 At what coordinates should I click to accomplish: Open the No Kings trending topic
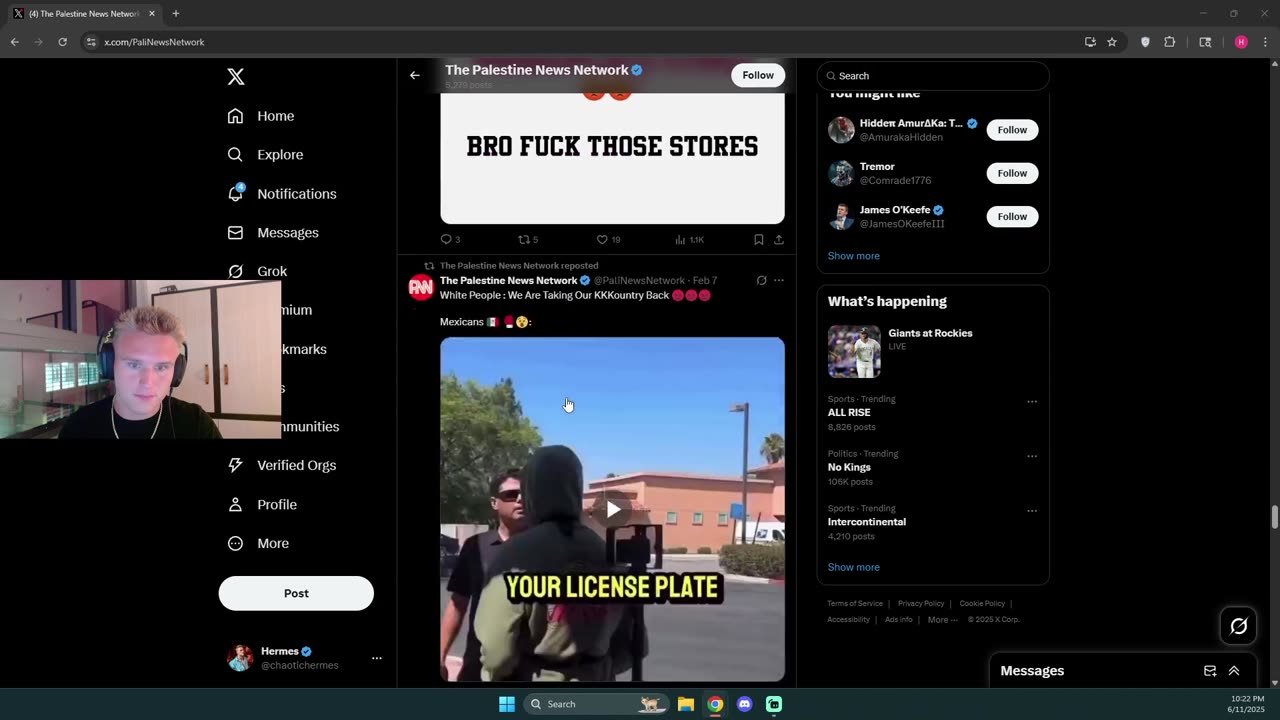click(x=849, y=467)
